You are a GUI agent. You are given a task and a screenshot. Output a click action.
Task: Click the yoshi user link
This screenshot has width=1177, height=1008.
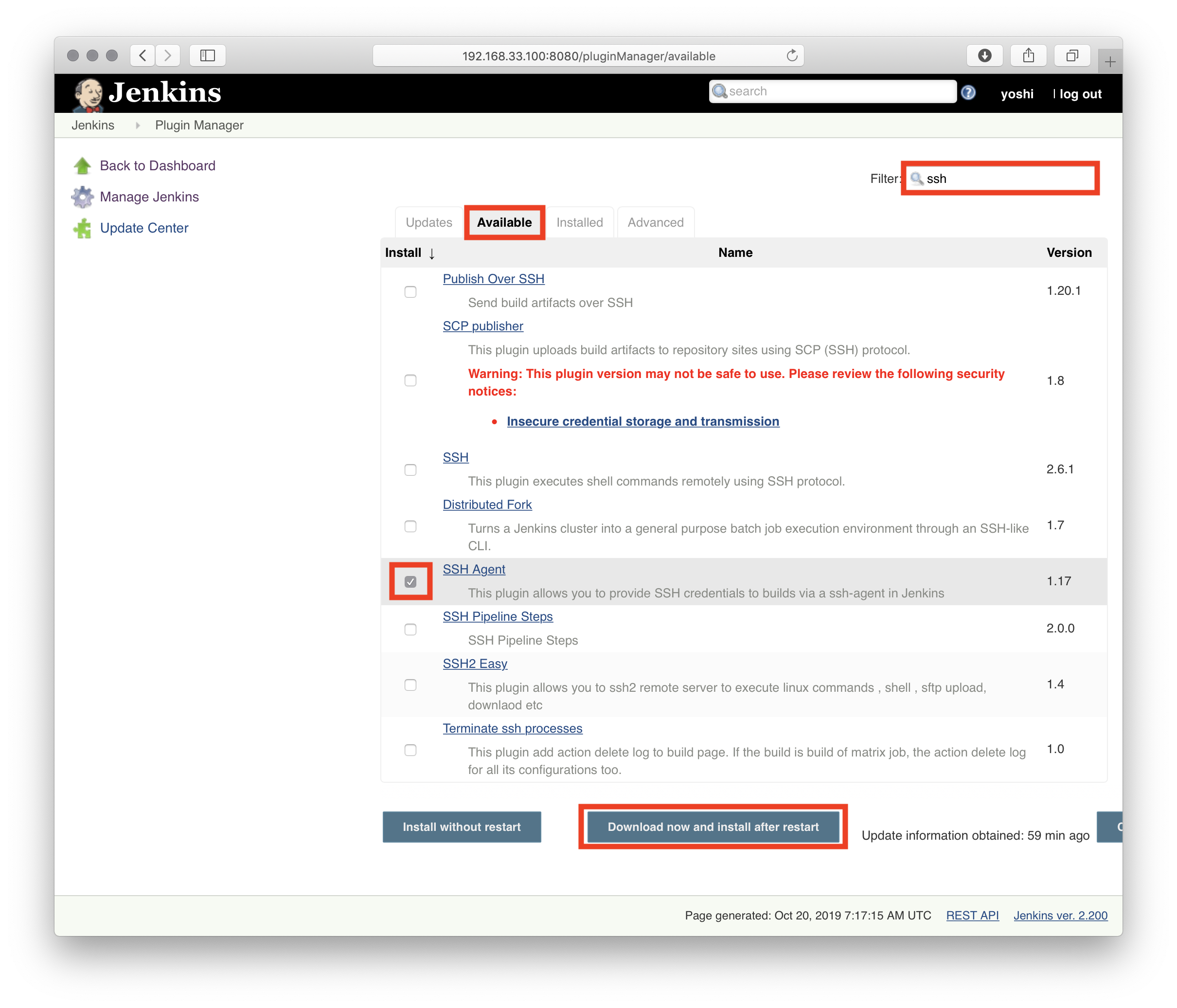[1017, 94]
